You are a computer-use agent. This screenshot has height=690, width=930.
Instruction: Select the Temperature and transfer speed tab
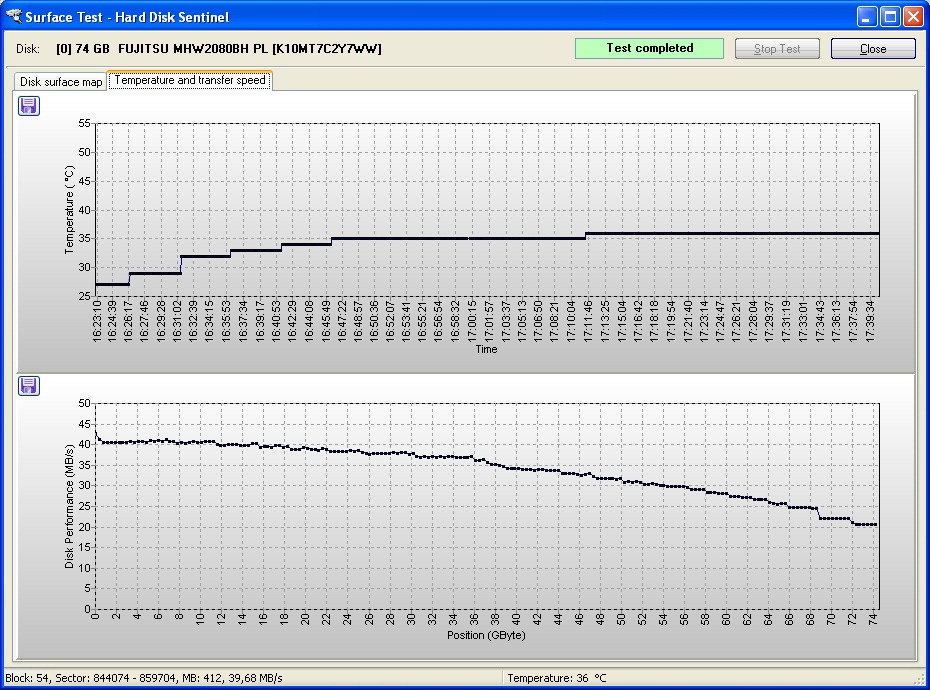tap(190, 80)
